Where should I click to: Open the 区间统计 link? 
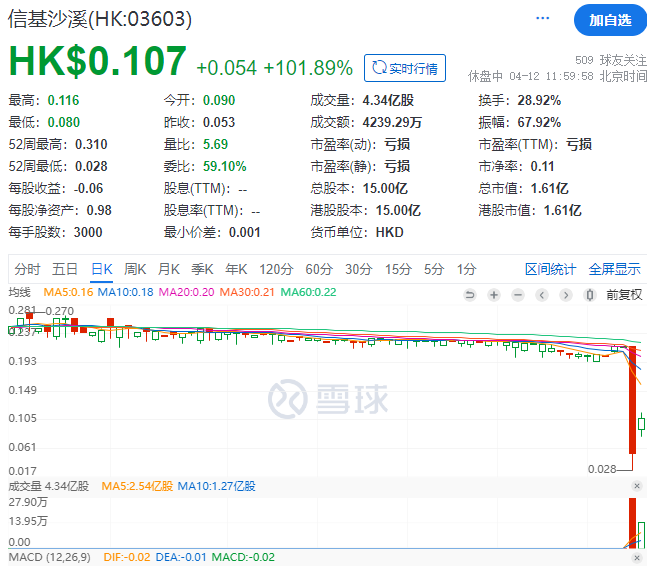point(550,269)
